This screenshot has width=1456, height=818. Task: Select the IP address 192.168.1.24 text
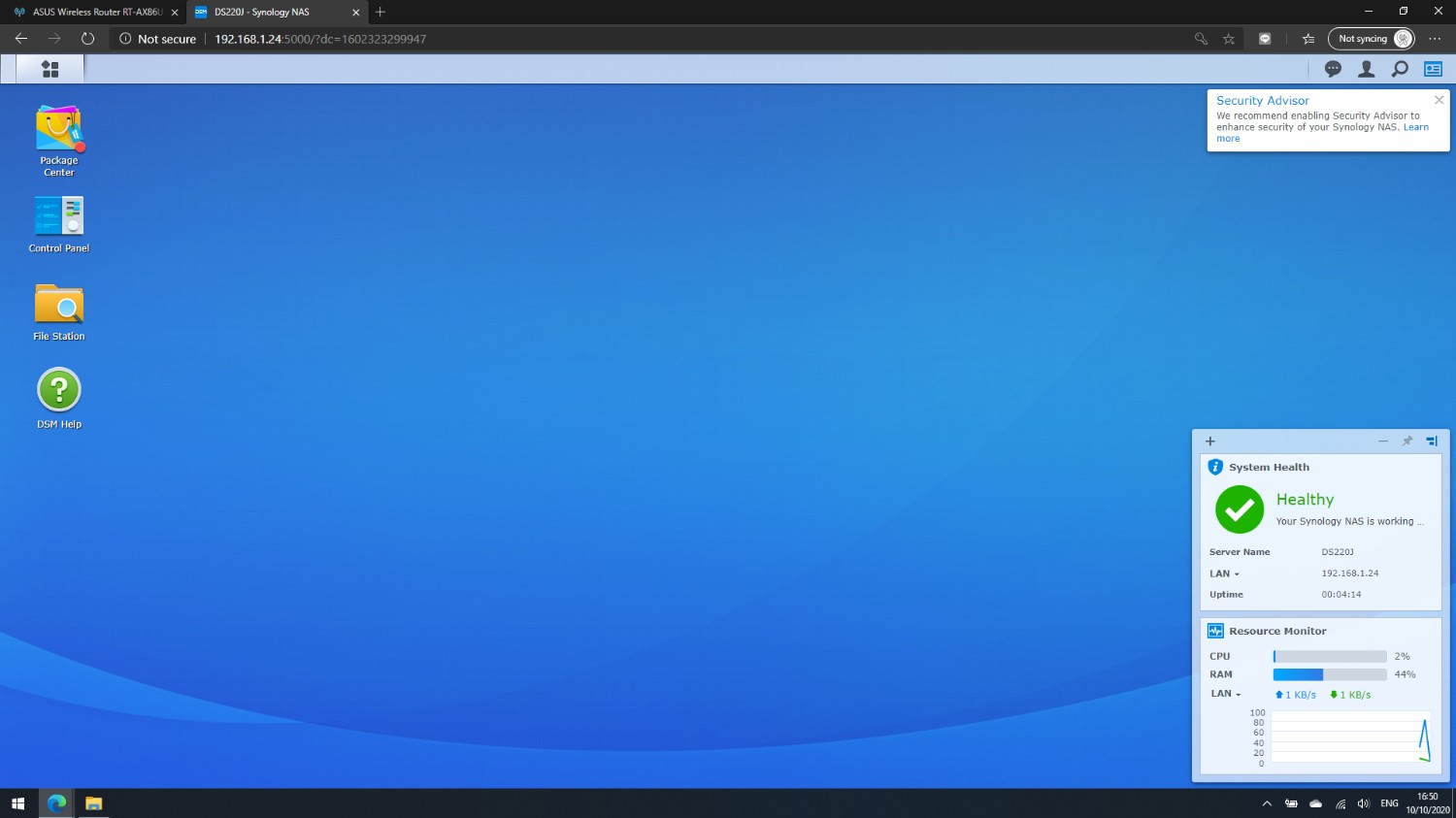pos(1350,573)
